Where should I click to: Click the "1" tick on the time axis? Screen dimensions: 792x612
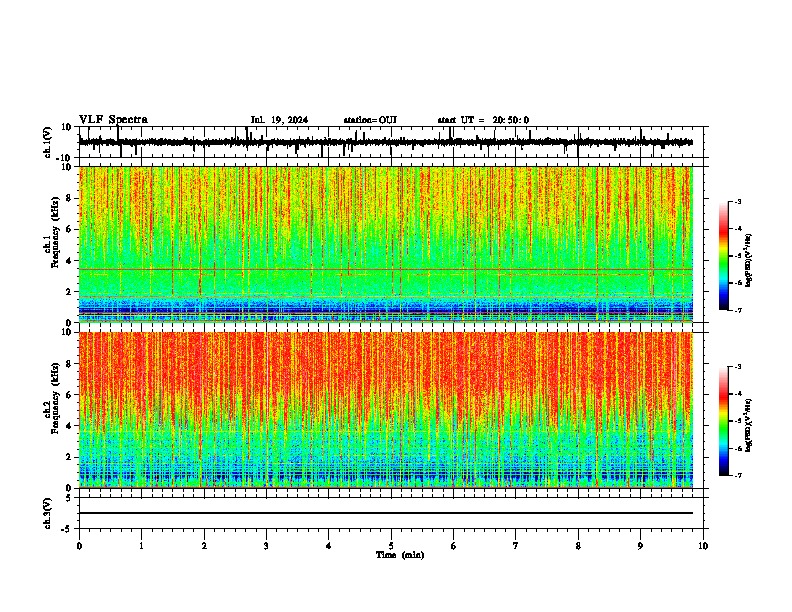pyautogui.click(x=141, y=546)
